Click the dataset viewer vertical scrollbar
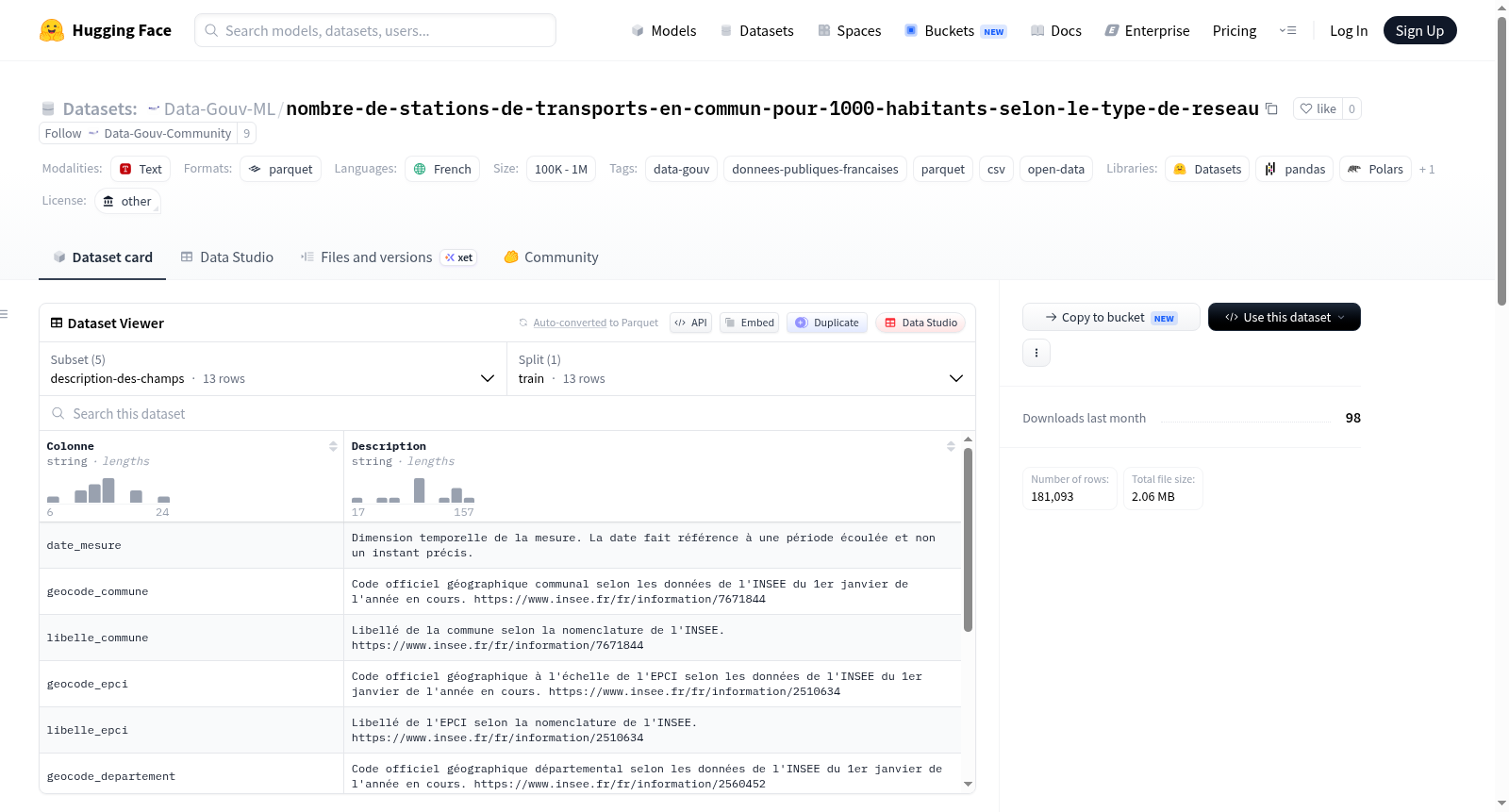Screen dimensions: 1509x812 [968, 539]
